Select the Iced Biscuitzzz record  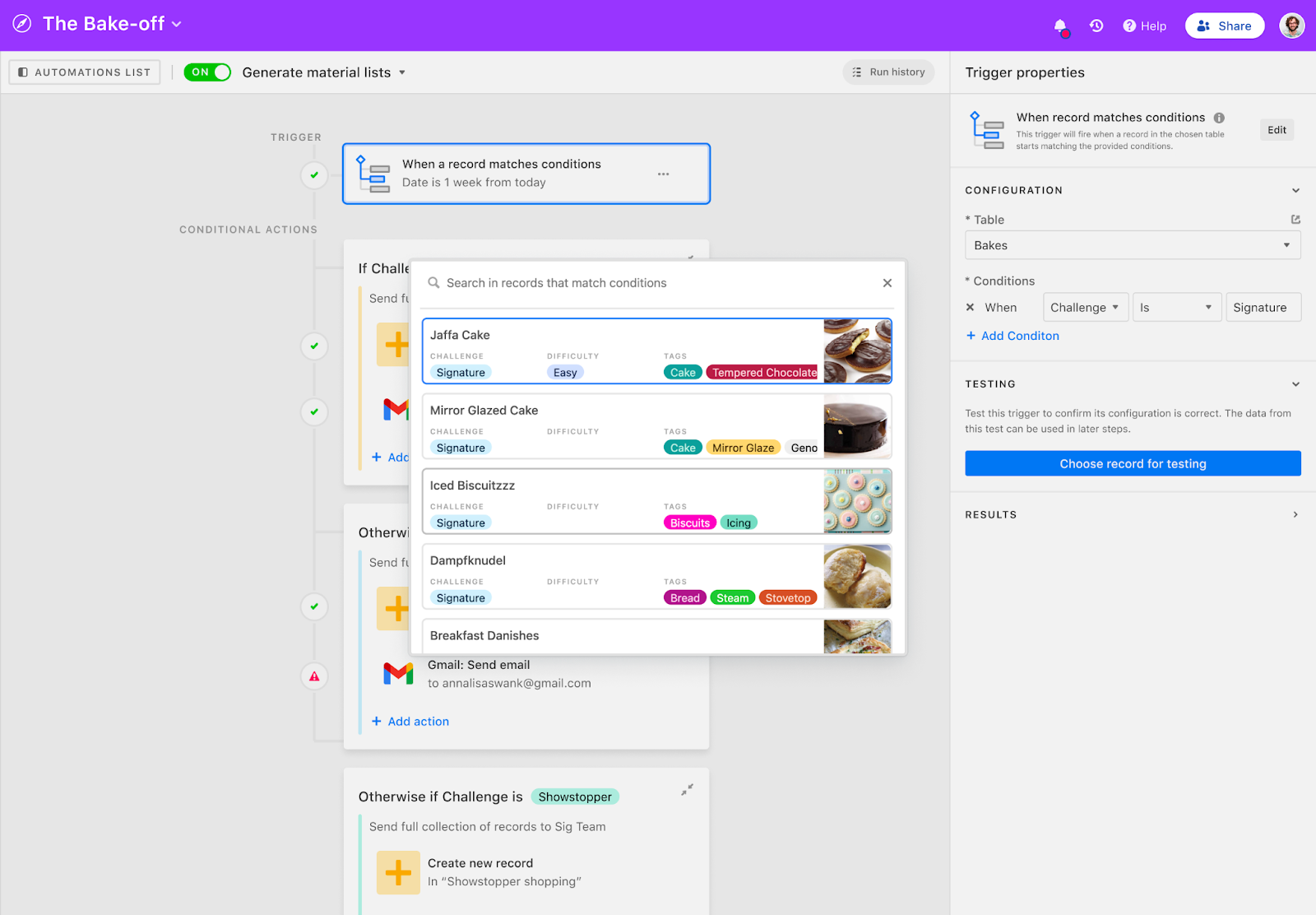click(x=656, y=501)
